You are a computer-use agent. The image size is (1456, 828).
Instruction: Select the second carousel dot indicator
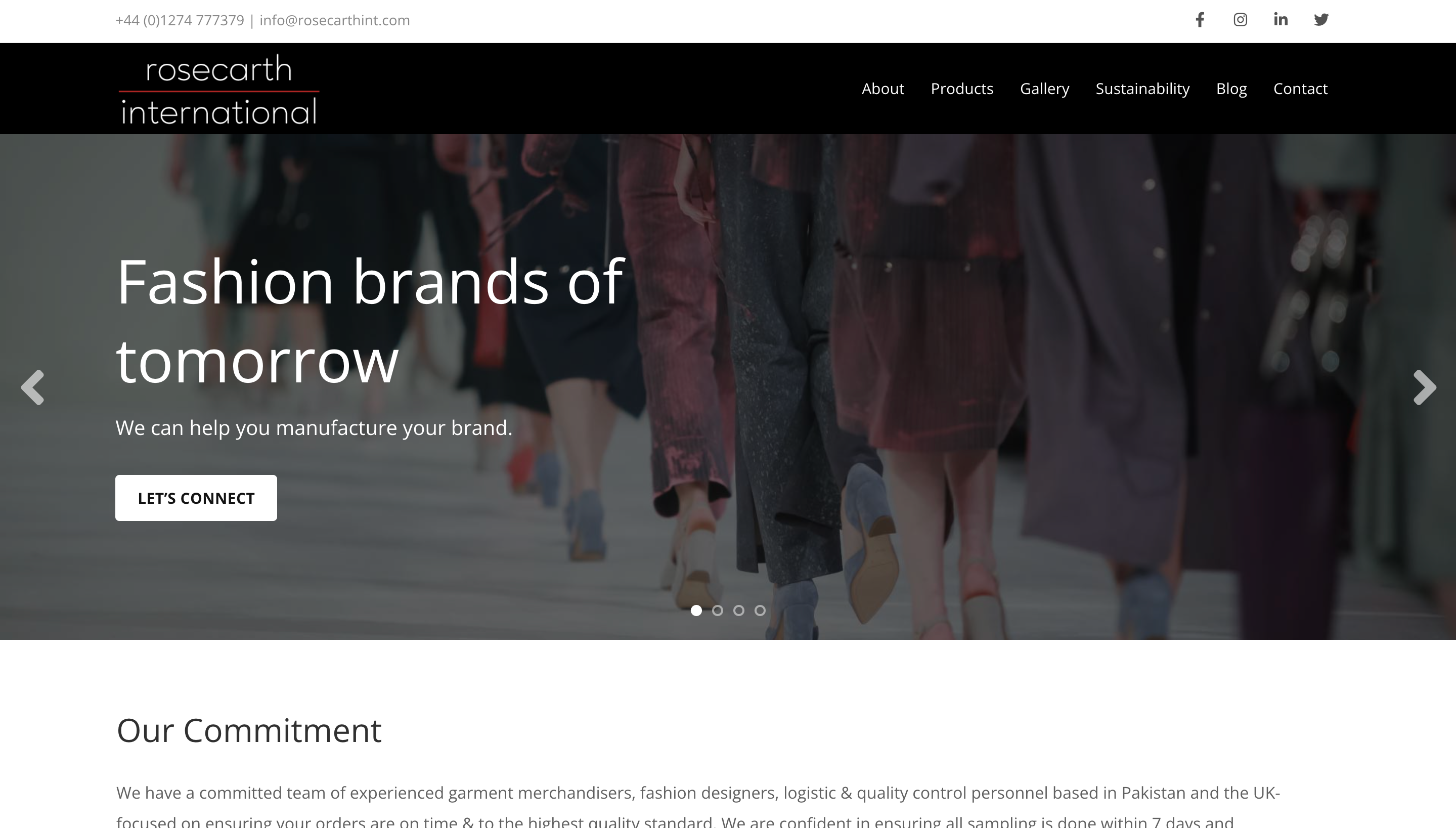coord(718,610)
